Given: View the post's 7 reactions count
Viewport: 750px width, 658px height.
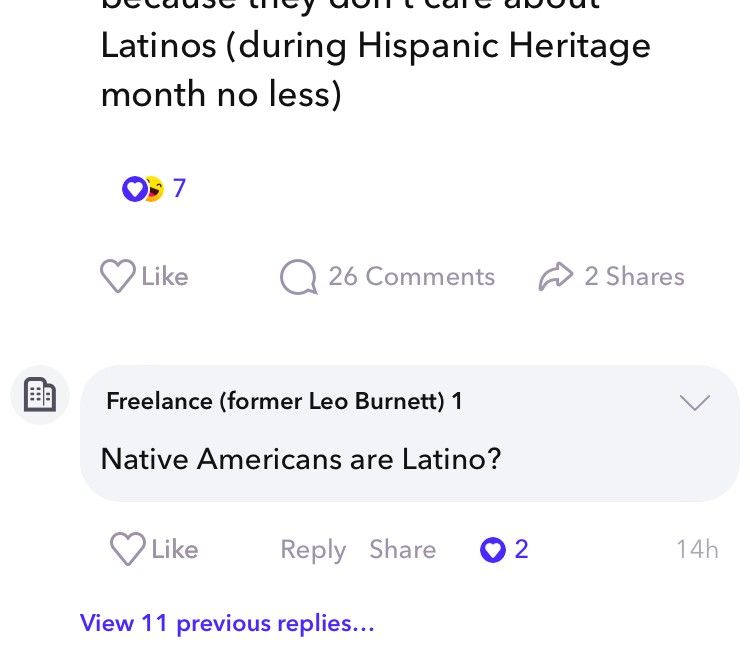Looking at the screenshot, I should [x=179, y=188].
